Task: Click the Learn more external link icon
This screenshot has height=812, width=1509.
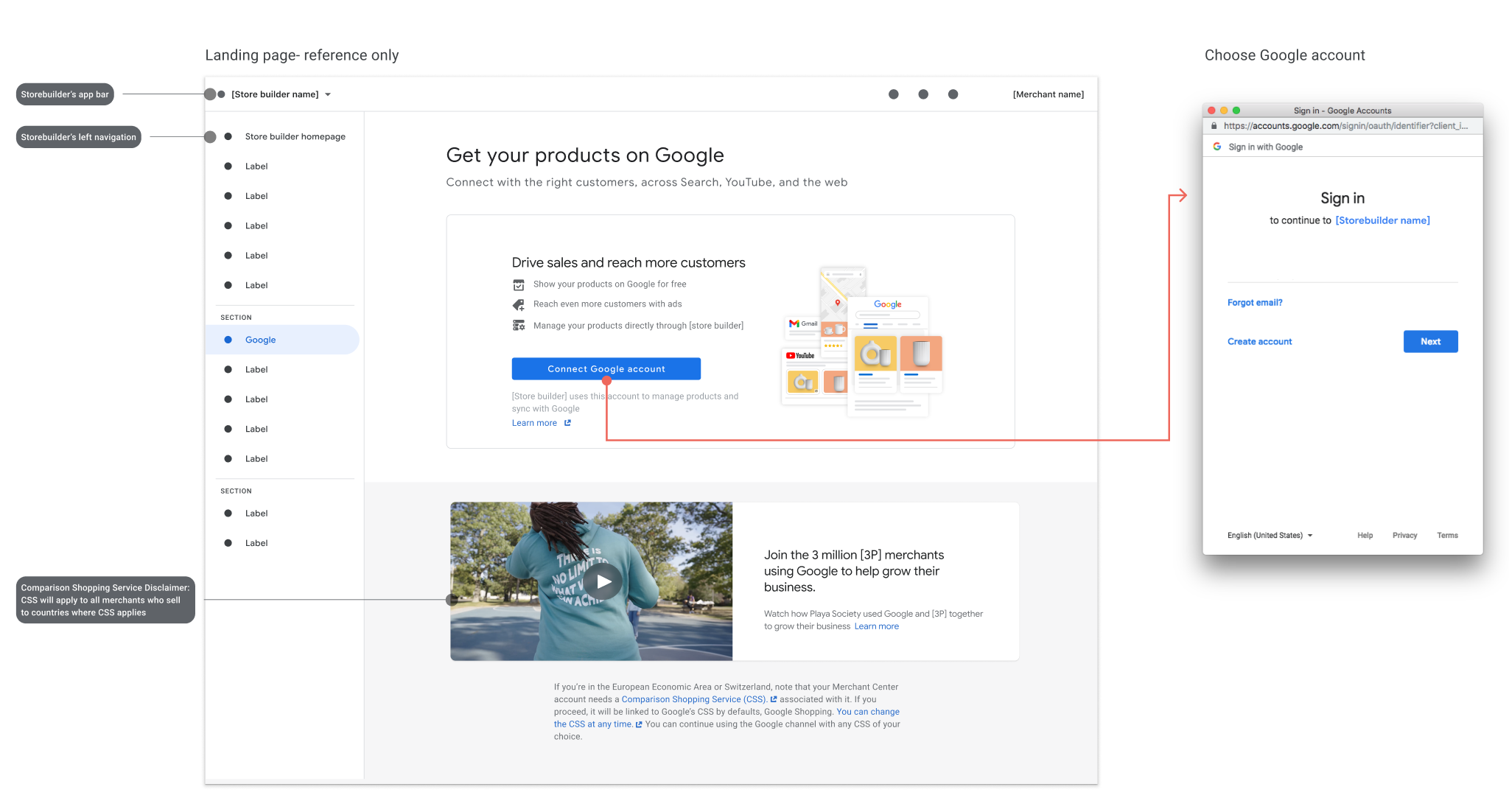Action: coord(568,423)
